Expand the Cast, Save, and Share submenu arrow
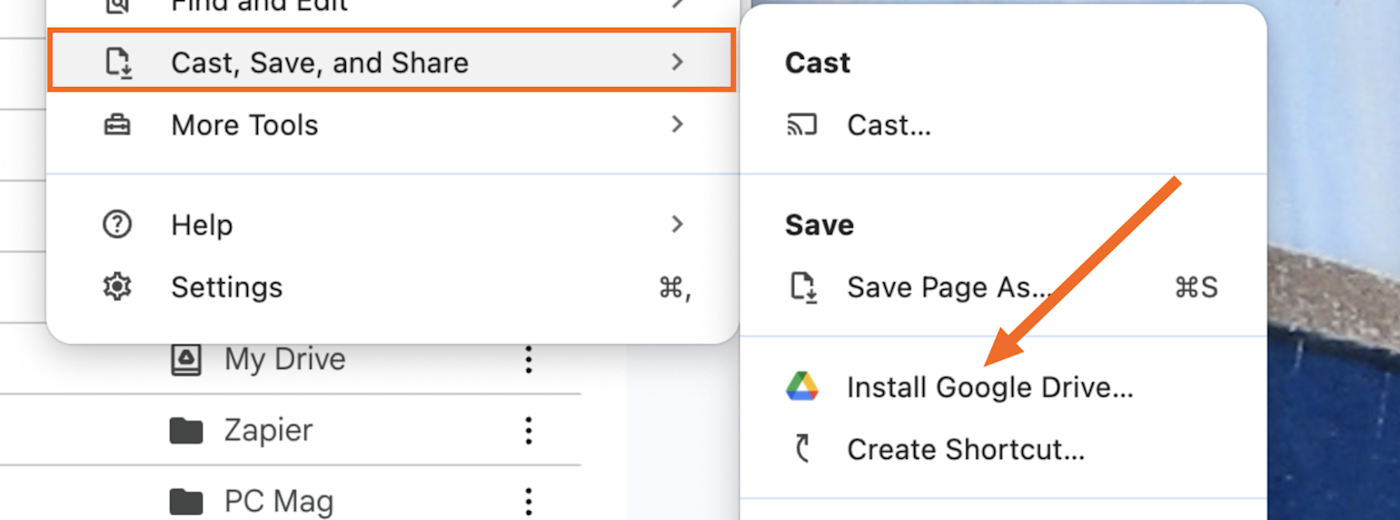This screenshot has height=520, width=1400. pyautogui.click(x=677, y=62)
